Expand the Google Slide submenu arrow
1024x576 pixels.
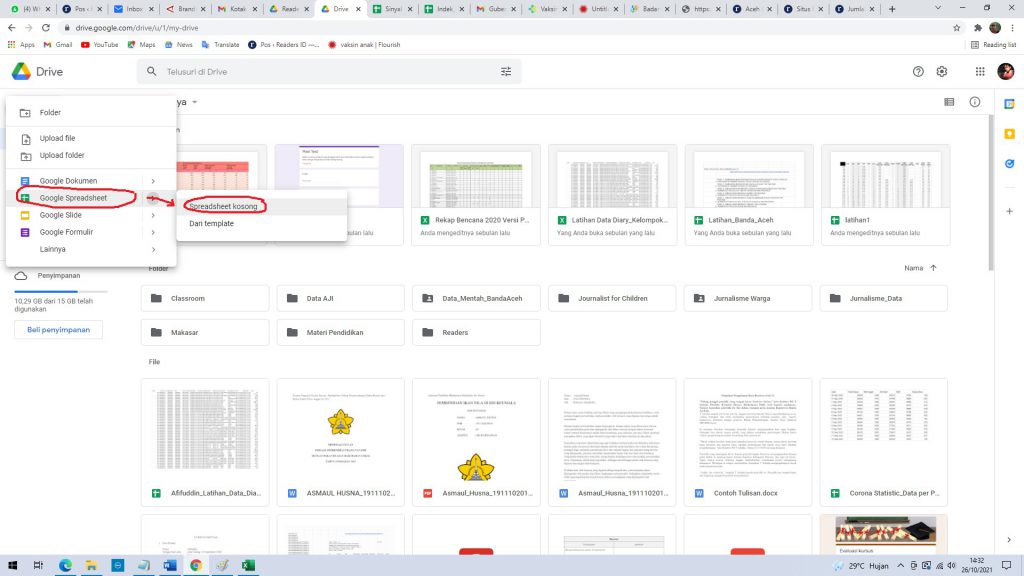coord(153,215)
